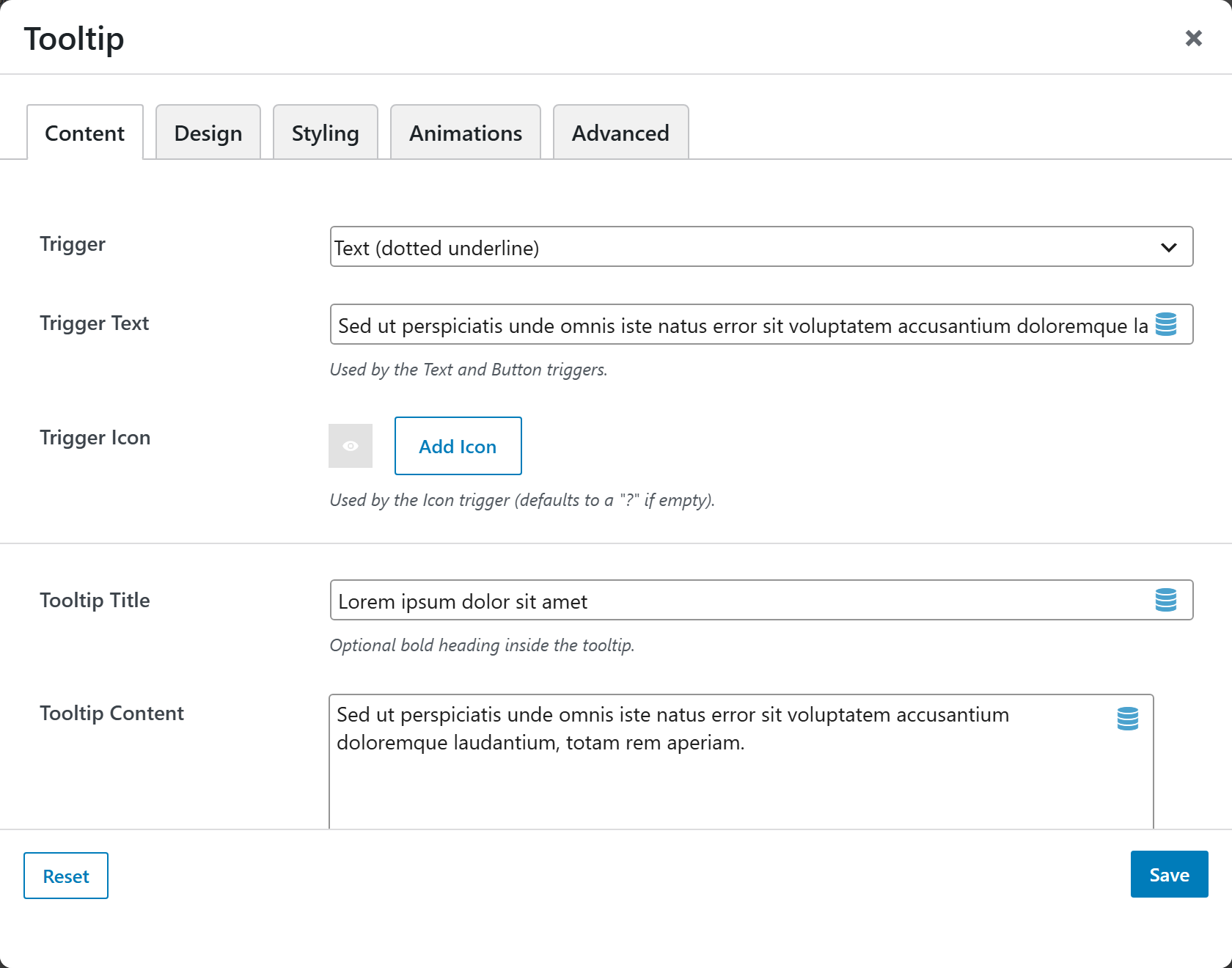Click the dynamic data icon in Tooltip Title field

point(1166,600)
